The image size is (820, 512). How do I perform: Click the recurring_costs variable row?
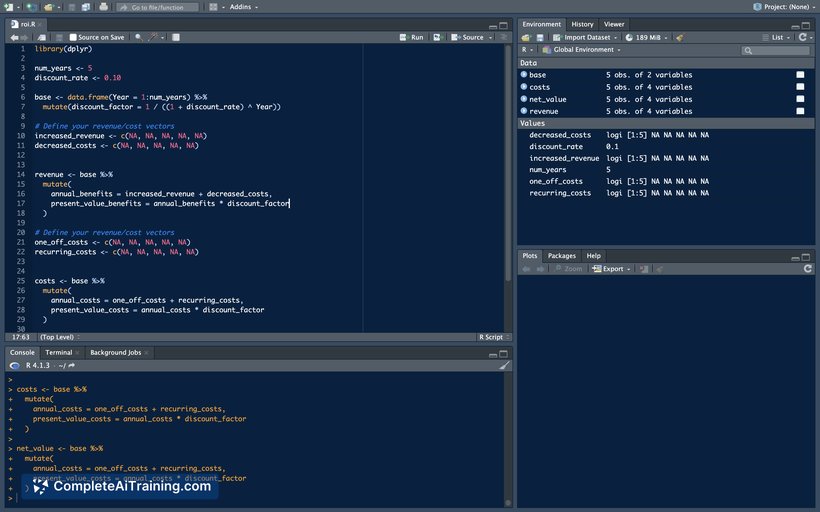[x=665, y=193]
